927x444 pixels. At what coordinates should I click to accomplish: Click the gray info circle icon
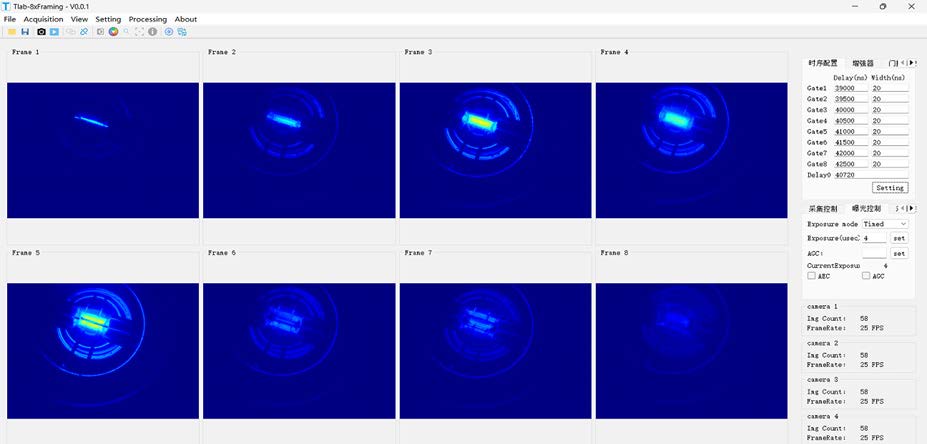[x=152, y=32]
